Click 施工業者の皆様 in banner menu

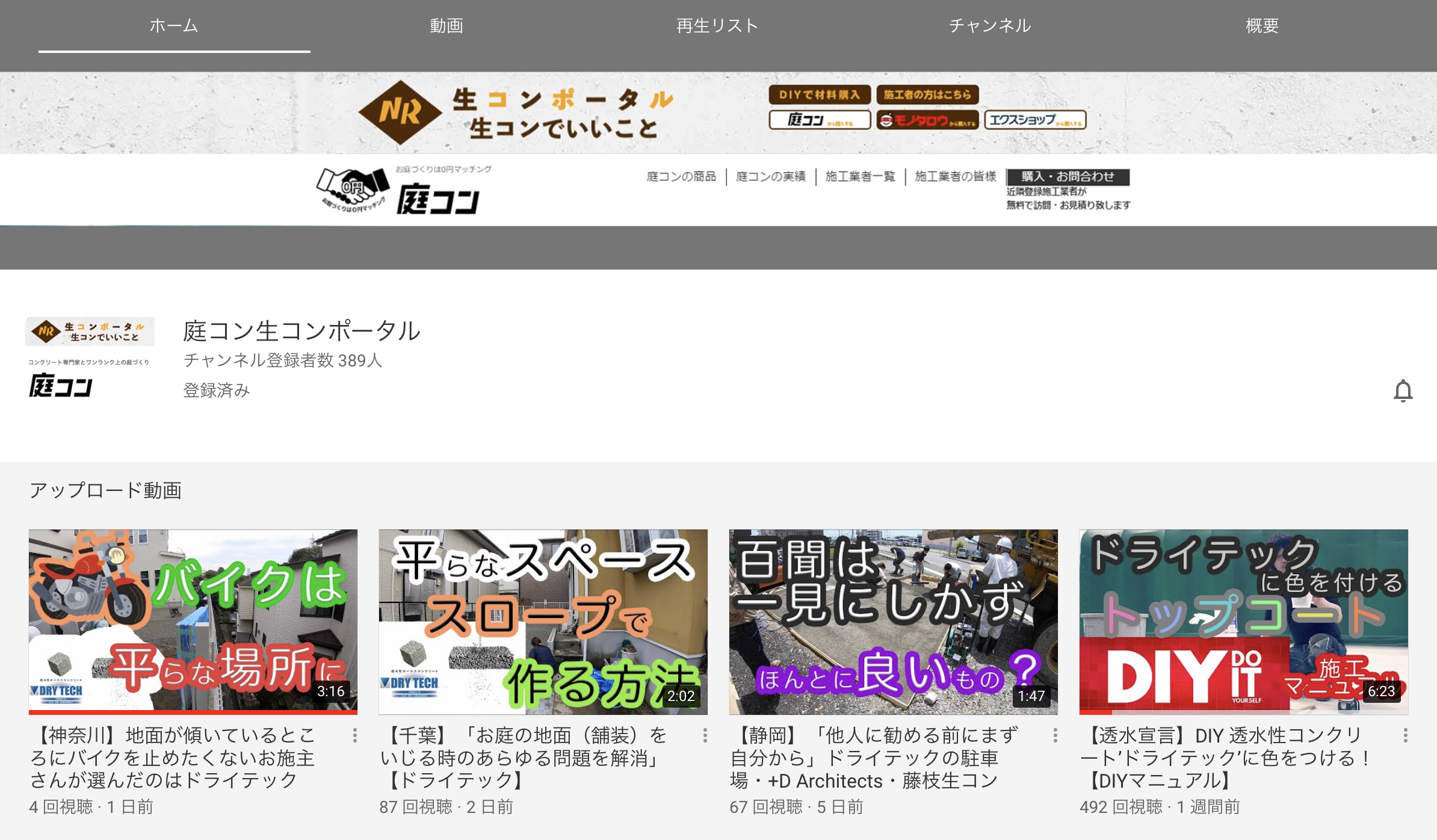[955, 176]
